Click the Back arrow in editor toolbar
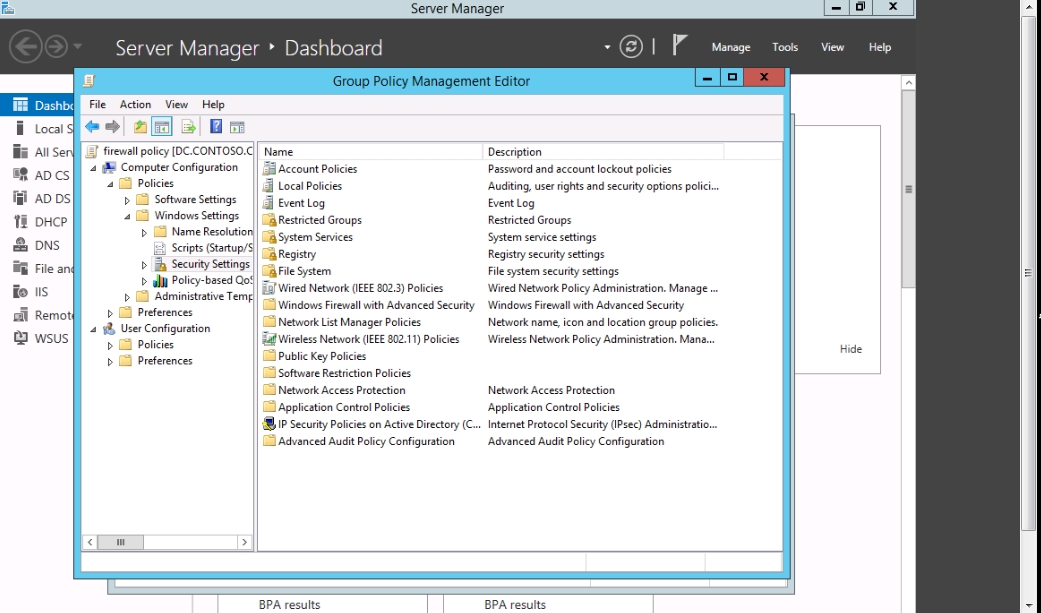The height and width of the screenshot is (613, 1041). [x=92, y=127]
